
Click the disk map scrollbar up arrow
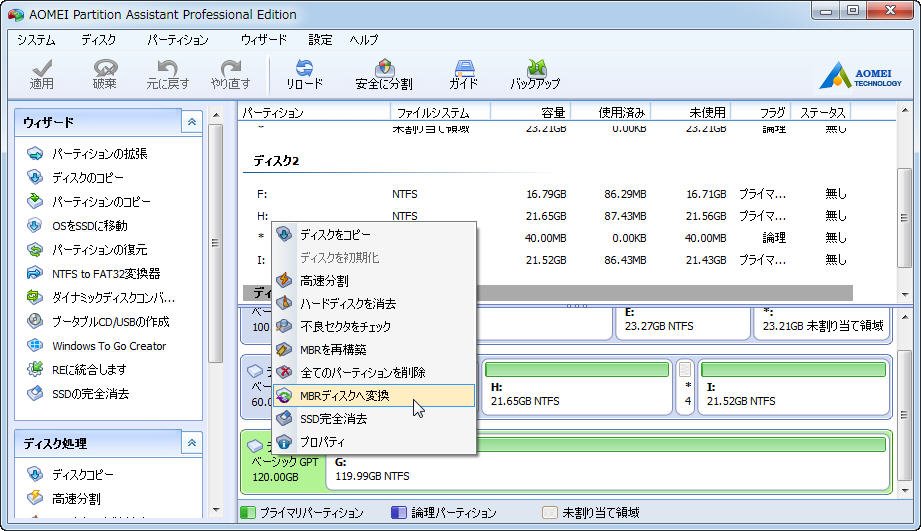coord(905,317)
